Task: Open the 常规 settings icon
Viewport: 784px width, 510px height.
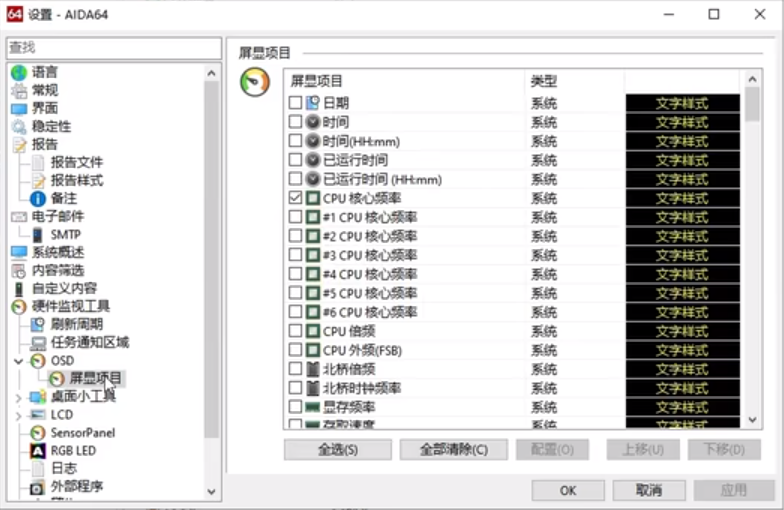Action: pyautogui.click(x=19, y=90)
